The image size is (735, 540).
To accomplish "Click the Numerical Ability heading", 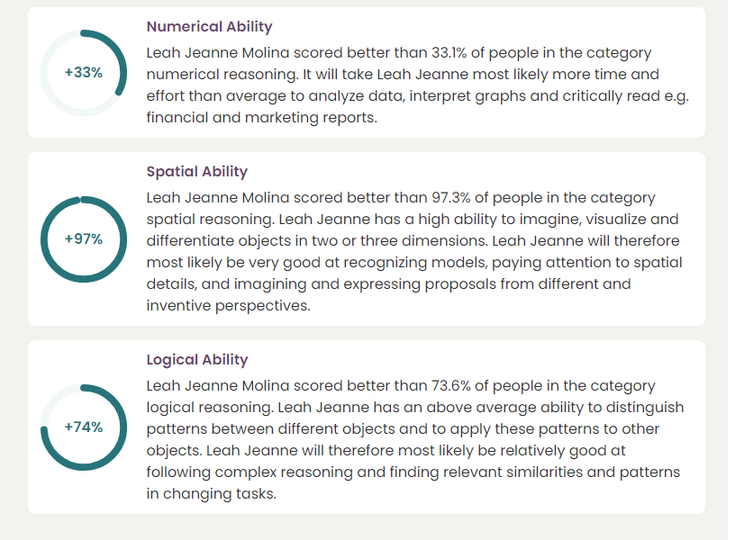I will (x=209, y=27).
